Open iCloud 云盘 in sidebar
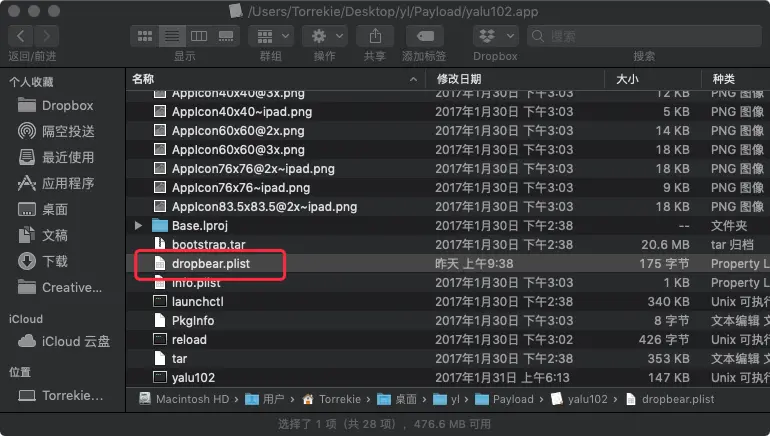This screenshot has height=436, width=770. pyautogui.click(x=64, y=341)
